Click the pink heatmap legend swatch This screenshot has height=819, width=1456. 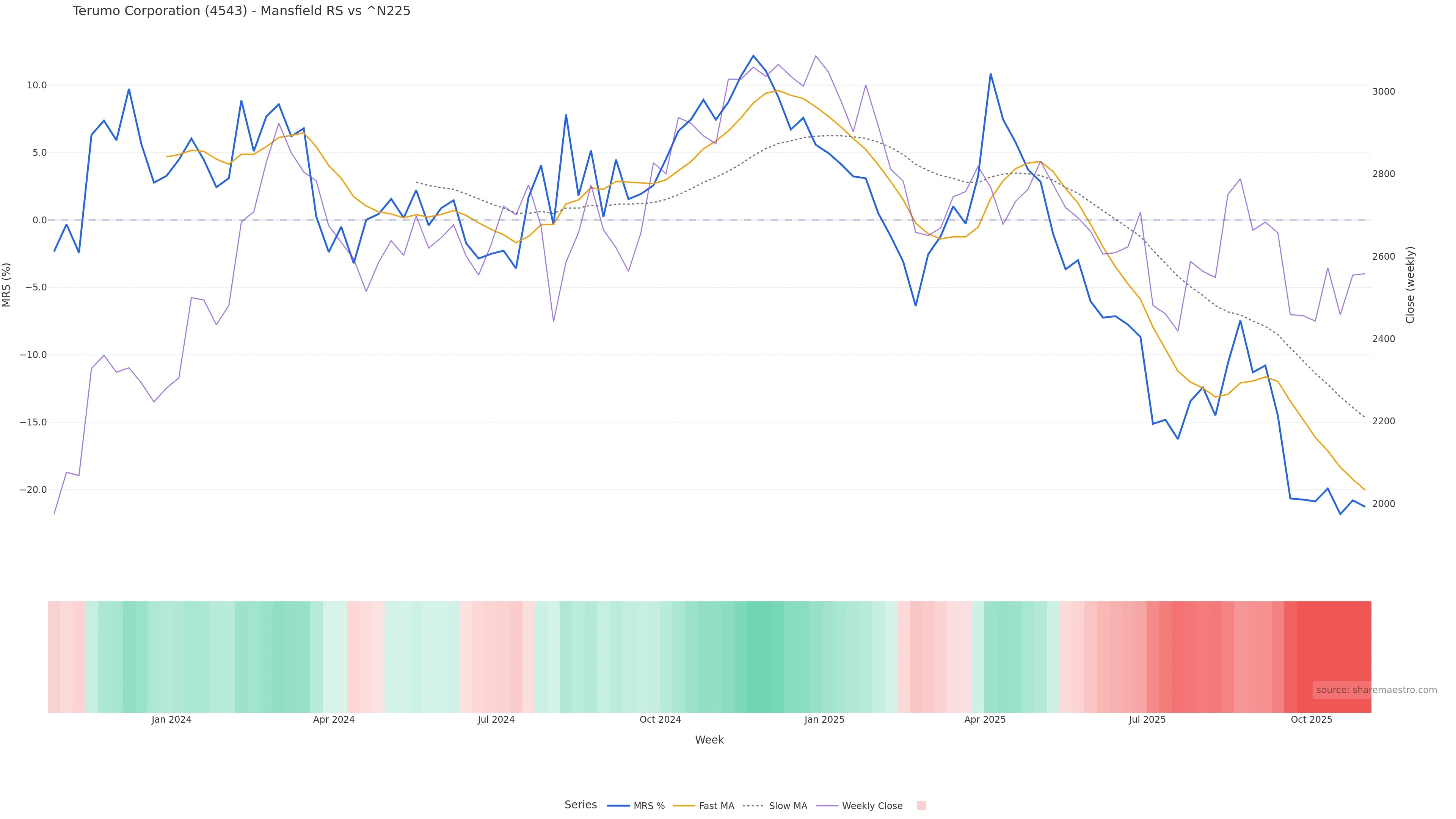click(921, 806)
